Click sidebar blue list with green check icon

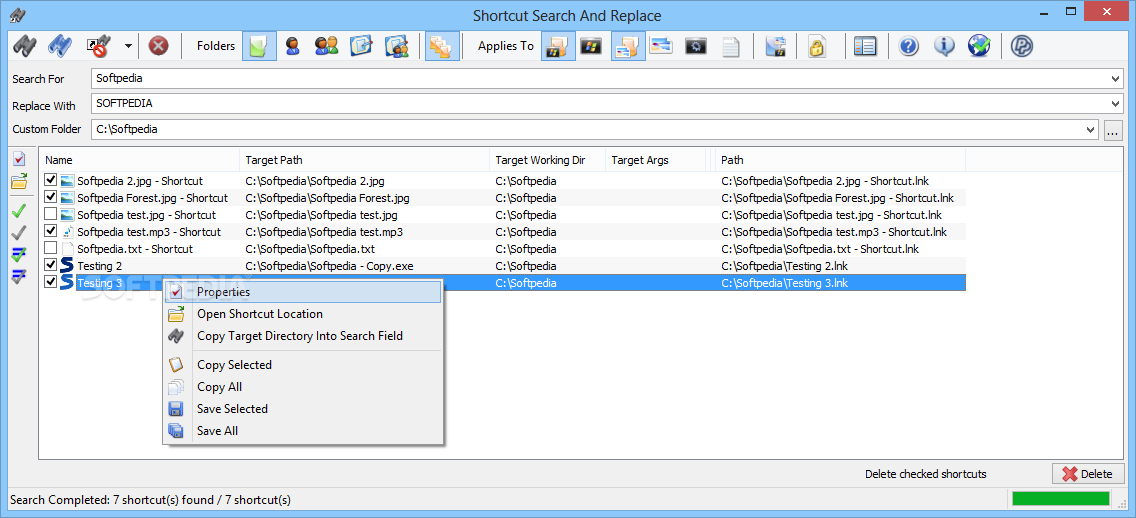click(x=20, y=254)
